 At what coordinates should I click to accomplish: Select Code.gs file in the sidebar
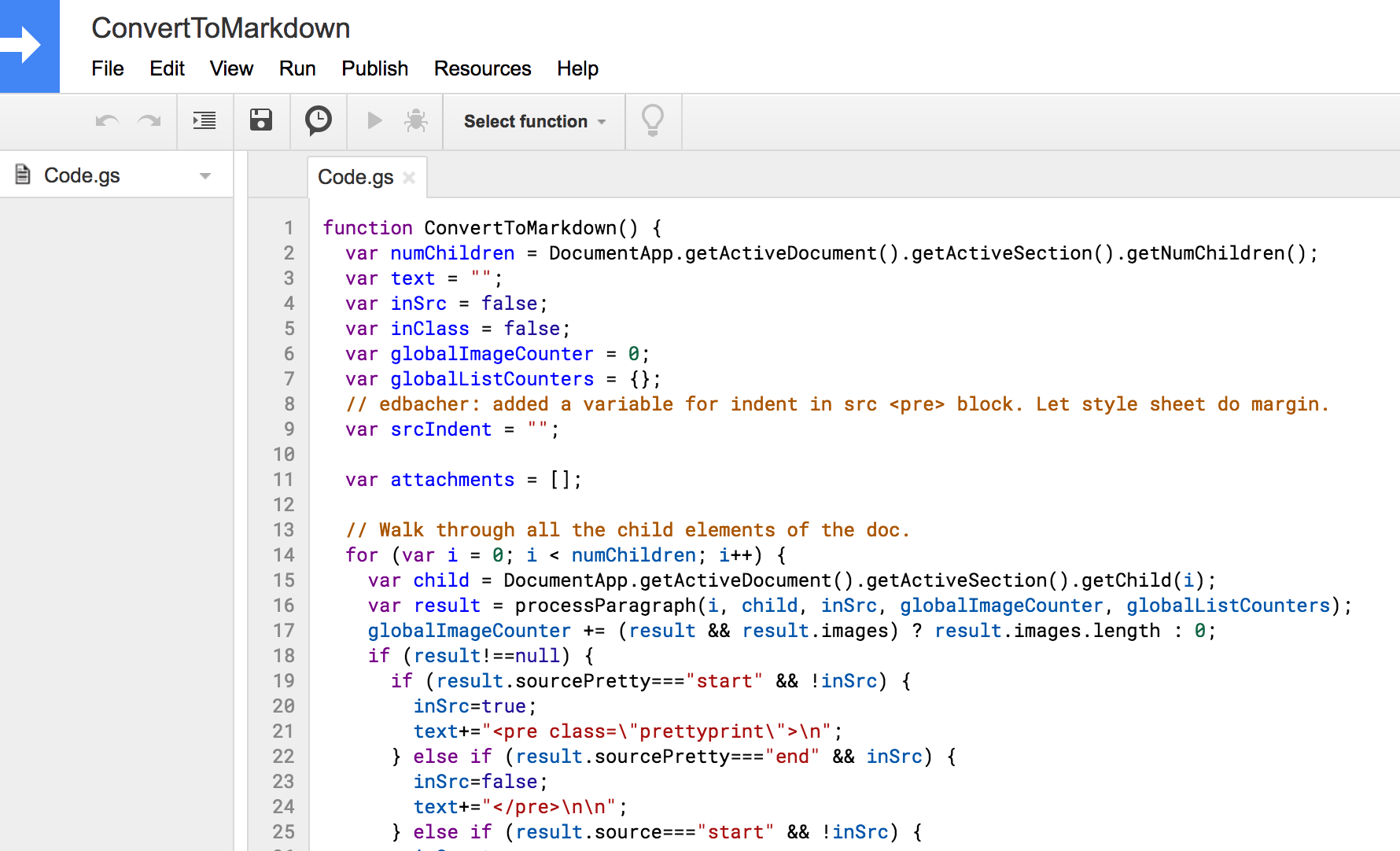click(x=82, y=175)
